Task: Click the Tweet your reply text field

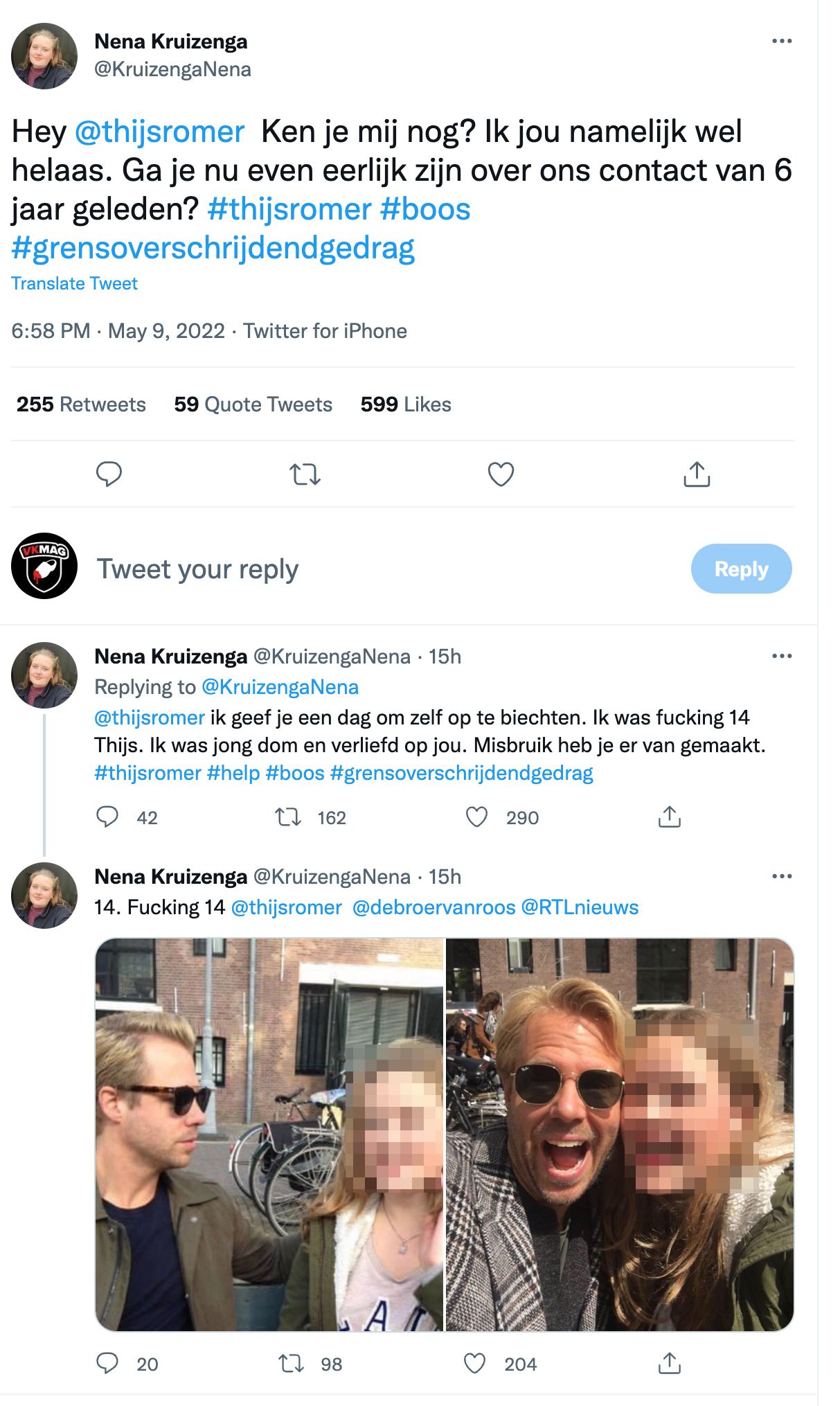Action: pos(198,569)
